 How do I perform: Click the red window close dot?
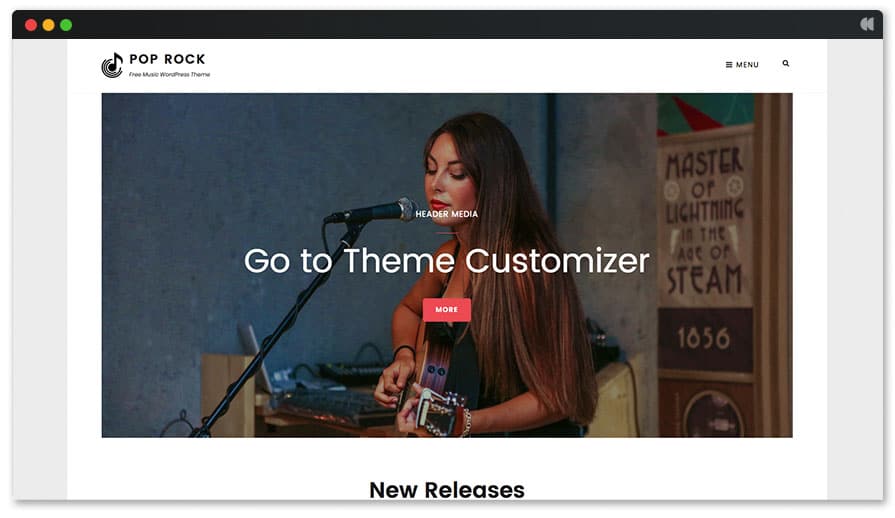pos(31,25)
